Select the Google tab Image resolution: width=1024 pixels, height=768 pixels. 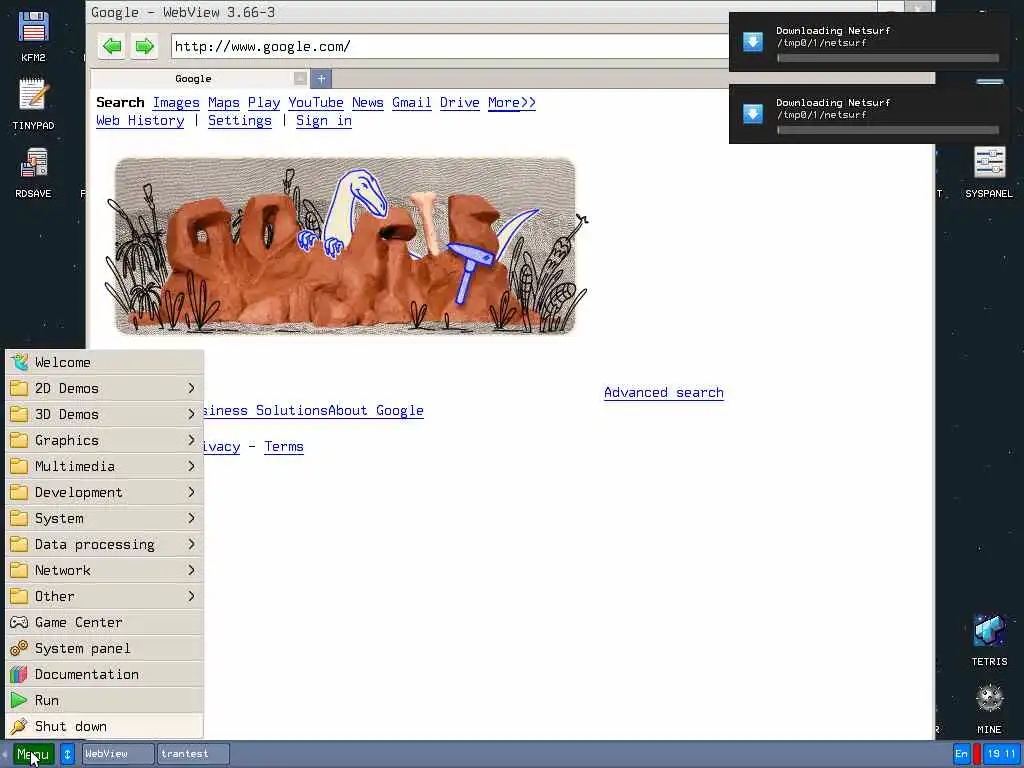pyautogui.click(x=193, y=78)
